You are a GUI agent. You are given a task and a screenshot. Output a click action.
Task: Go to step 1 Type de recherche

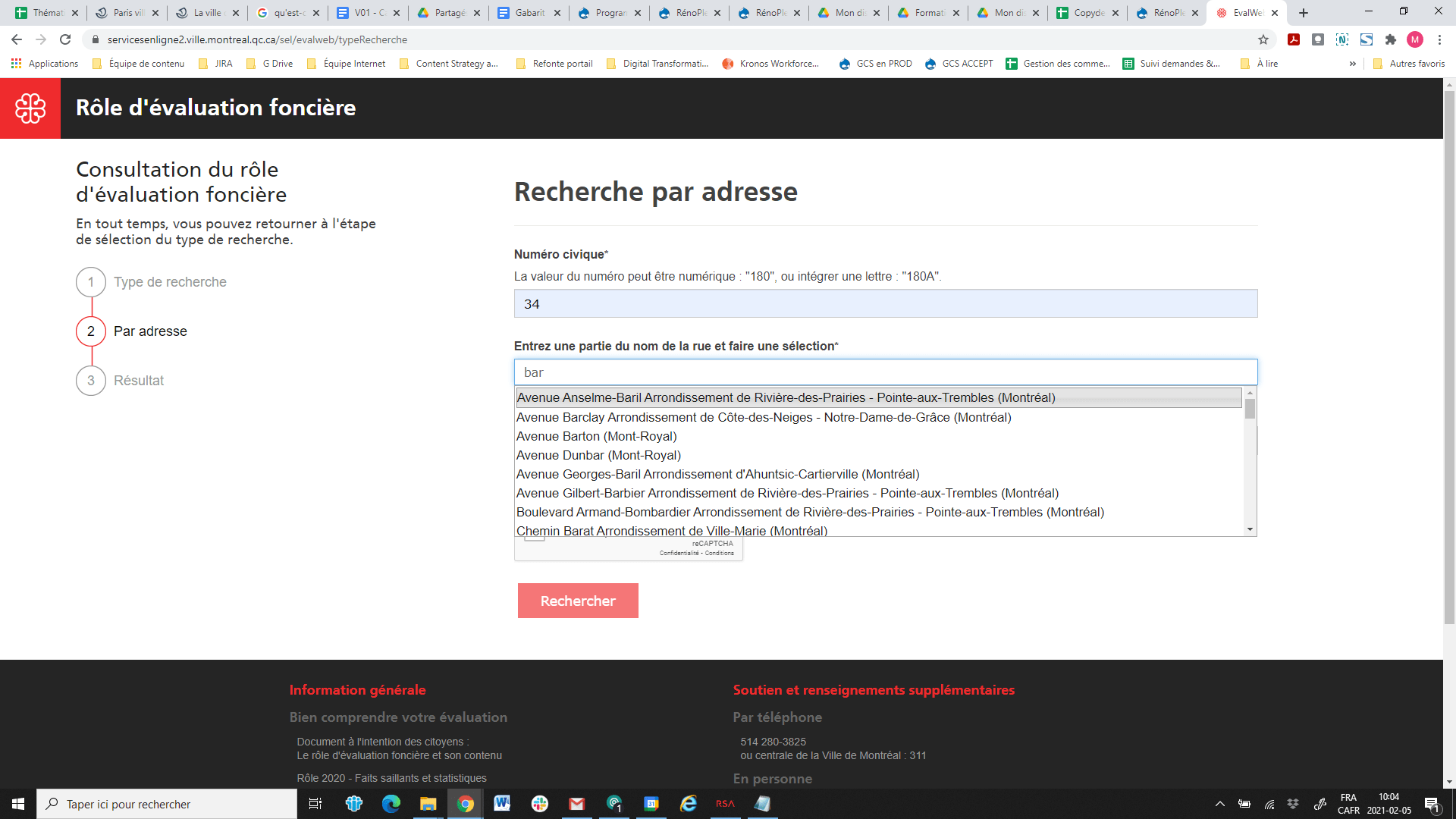pyautogui.click(x=152, y=282)
